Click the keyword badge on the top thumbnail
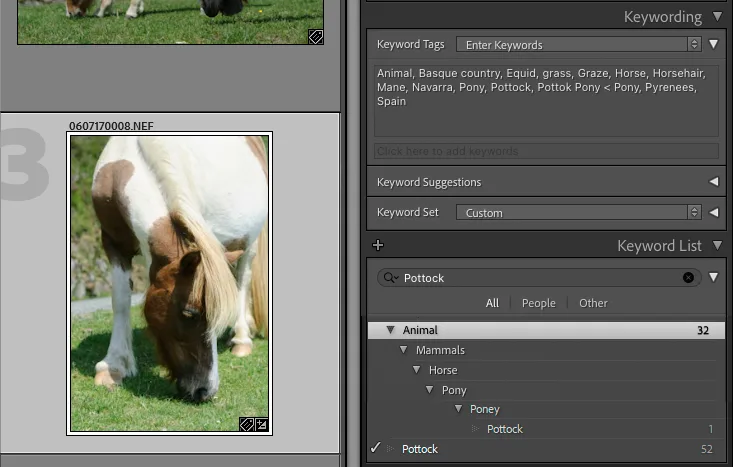The image size is (733, 467). point(315,36)
